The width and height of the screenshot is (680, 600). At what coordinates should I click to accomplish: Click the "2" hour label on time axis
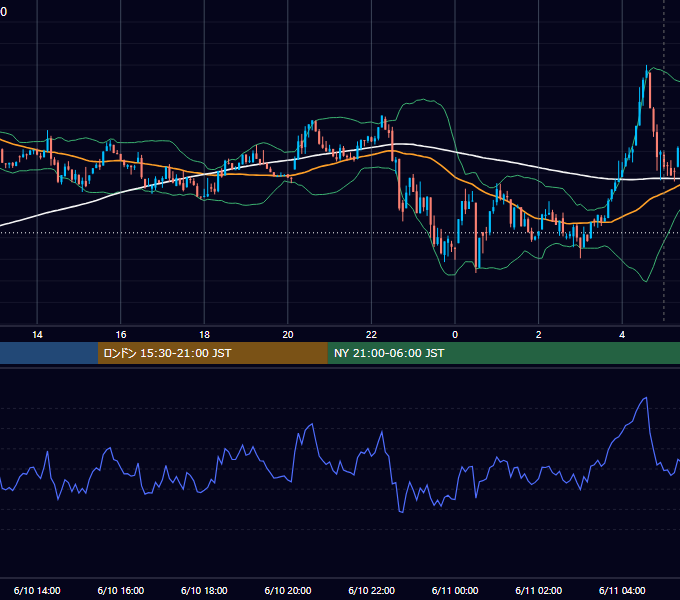click(538, 335)
